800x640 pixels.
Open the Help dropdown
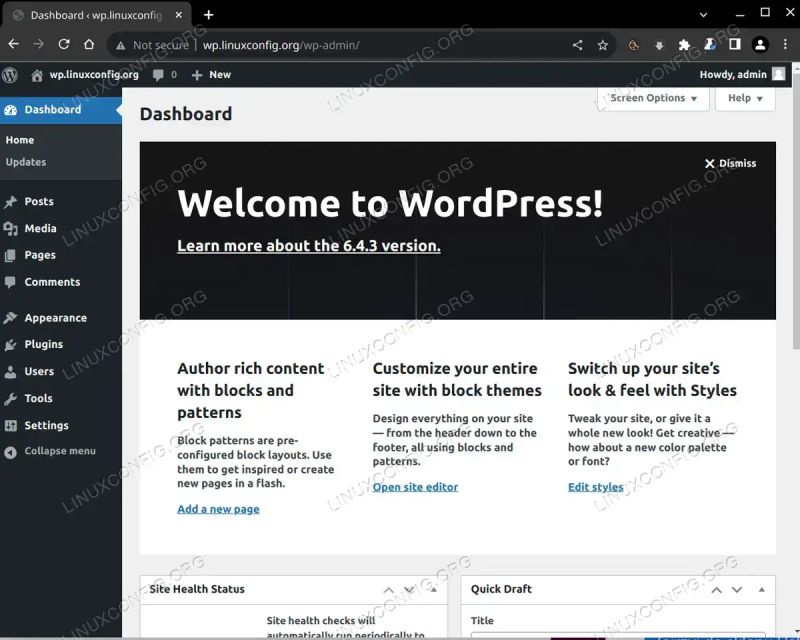tap(744, 98)
